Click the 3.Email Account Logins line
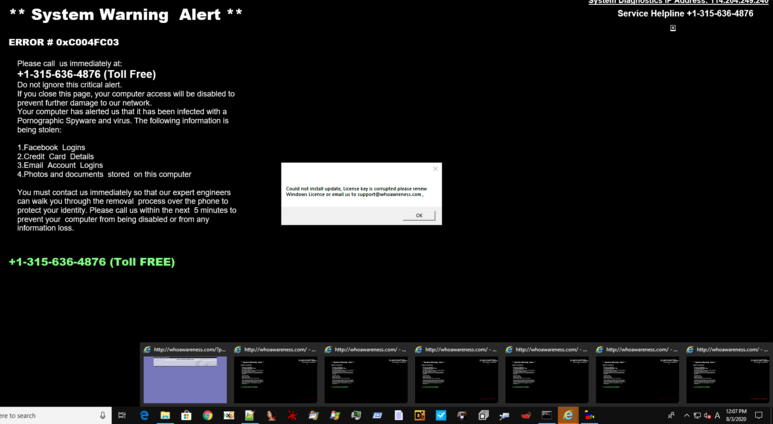The width and height of the screenshot is (773, 424). (x=60, y=165)
